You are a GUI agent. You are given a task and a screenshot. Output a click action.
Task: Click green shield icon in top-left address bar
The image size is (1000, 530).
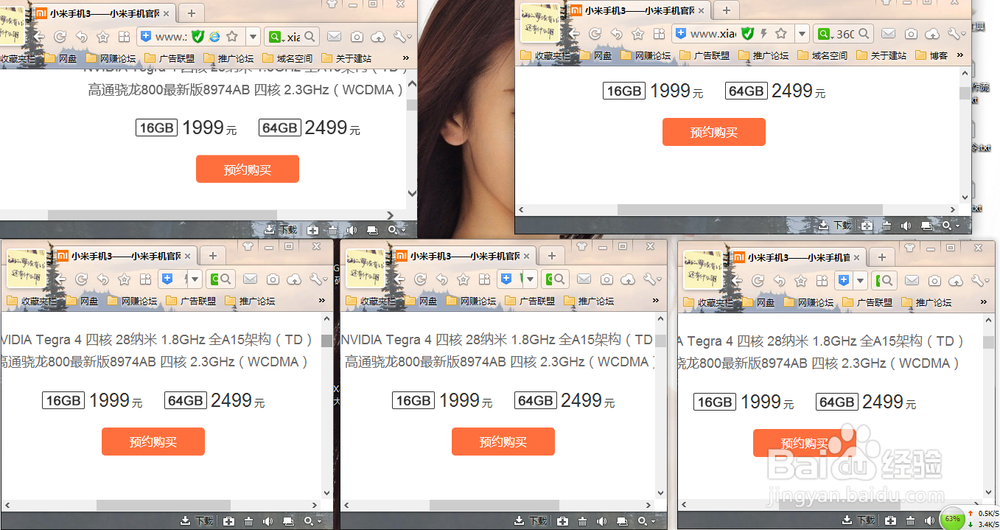pos(198,37)
